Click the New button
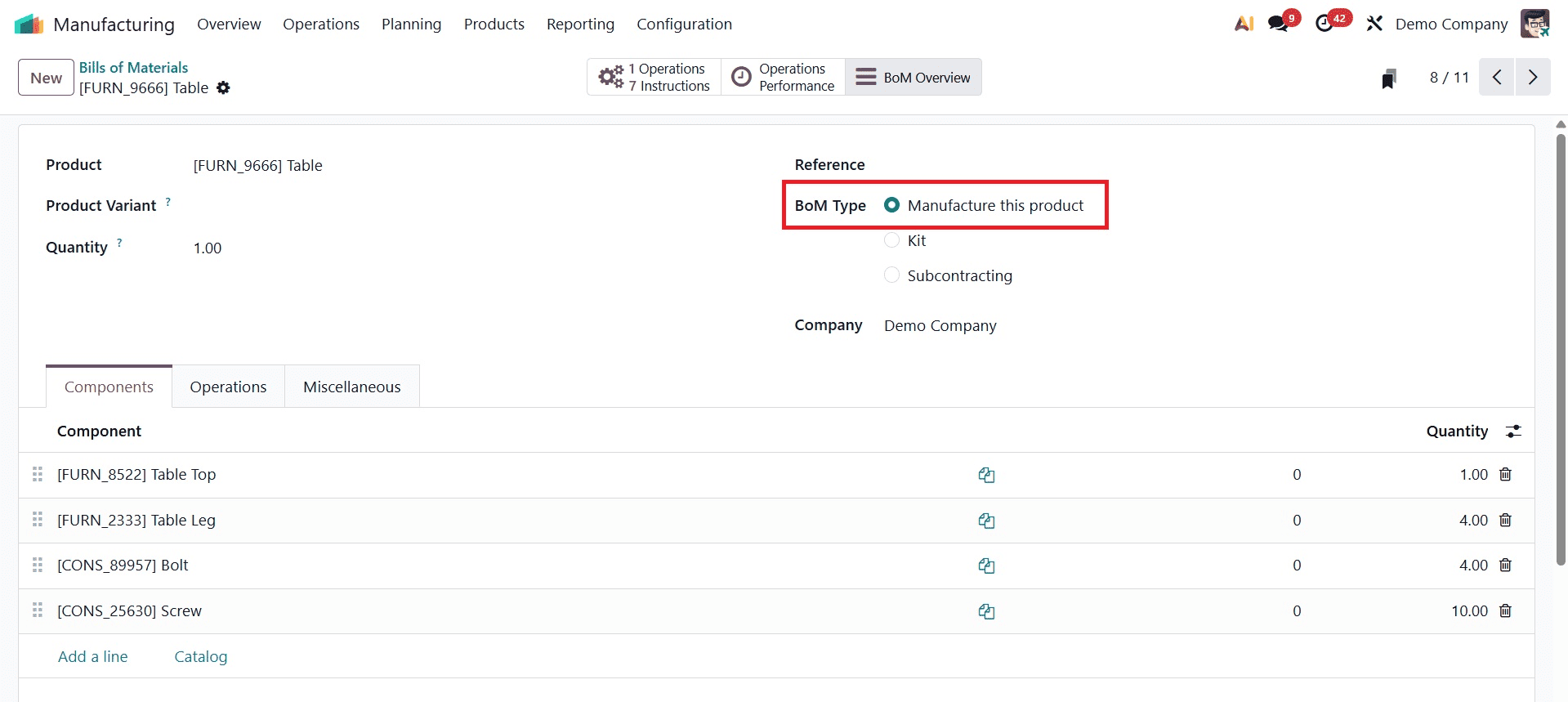1568x702 pixels. pyautogui.click(x=46, y=78)
